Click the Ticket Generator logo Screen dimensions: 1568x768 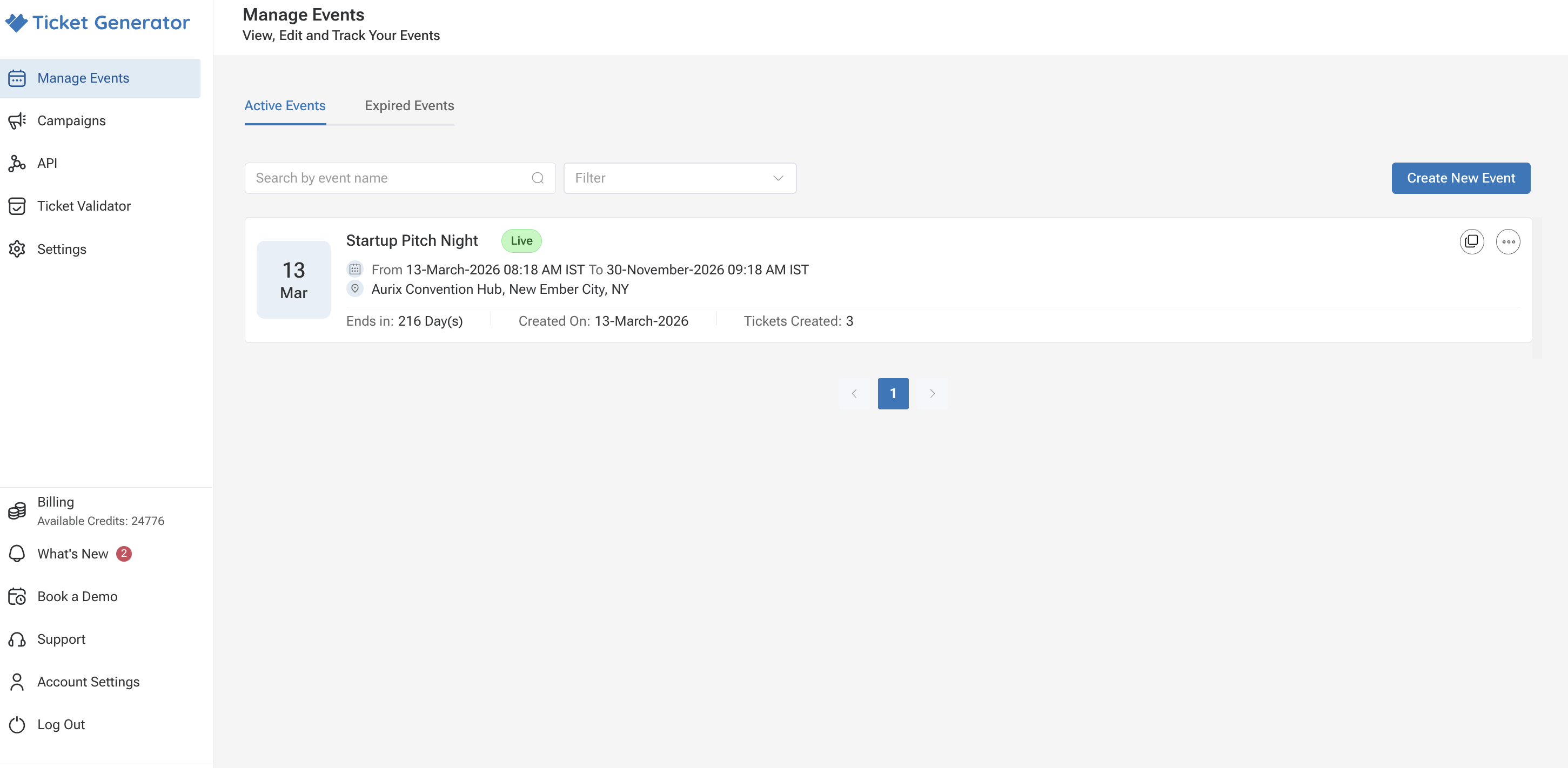point(98,23)
